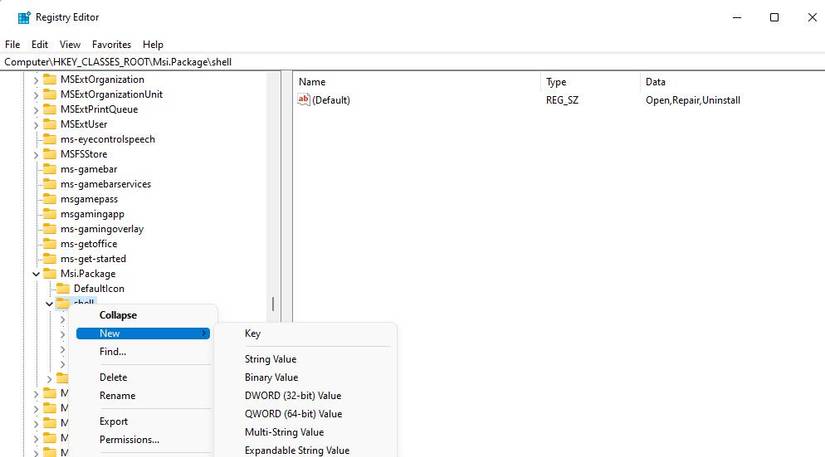This screenshot has height=457, width=825.
Task: Click the Msi.Package folder icon
Action: point(49,273)
